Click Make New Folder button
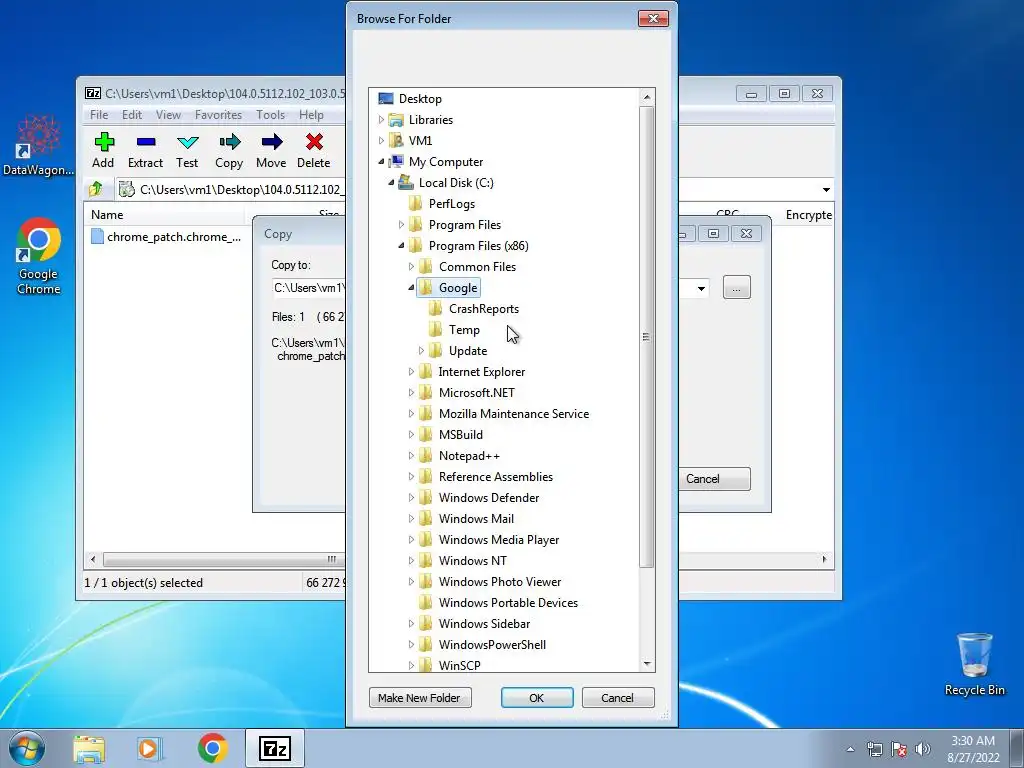The width and height of the screenshot is (1024, 768). point(420,697)
